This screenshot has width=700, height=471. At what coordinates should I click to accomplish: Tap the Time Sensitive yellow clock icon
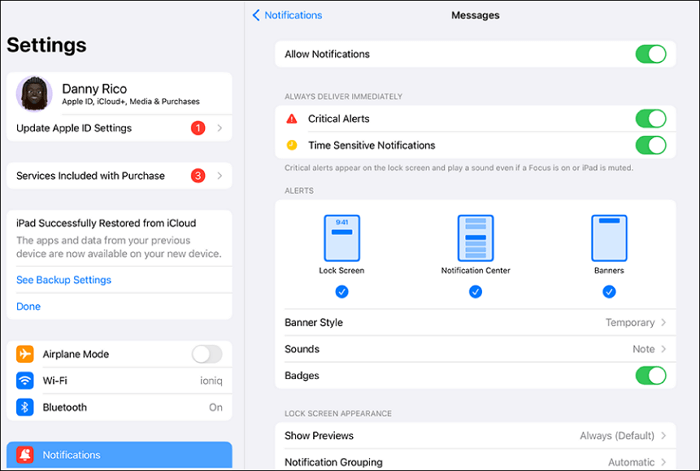click(292, 145)
